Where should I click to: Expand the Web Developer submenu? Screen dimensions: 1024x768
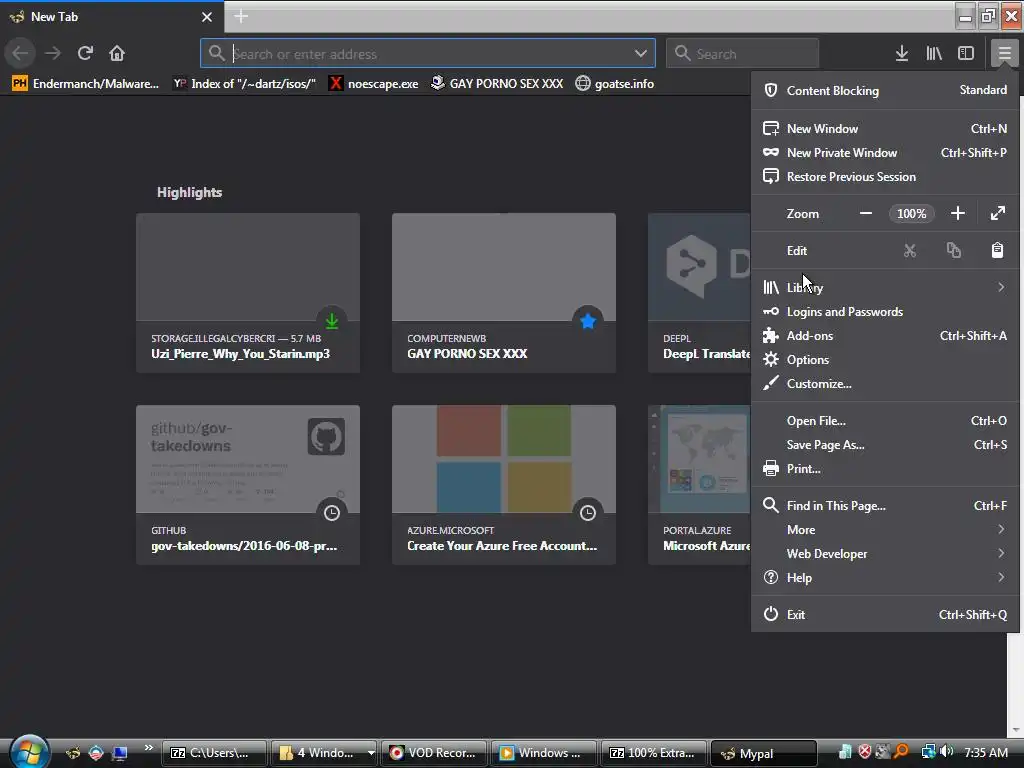coord(885,554)
